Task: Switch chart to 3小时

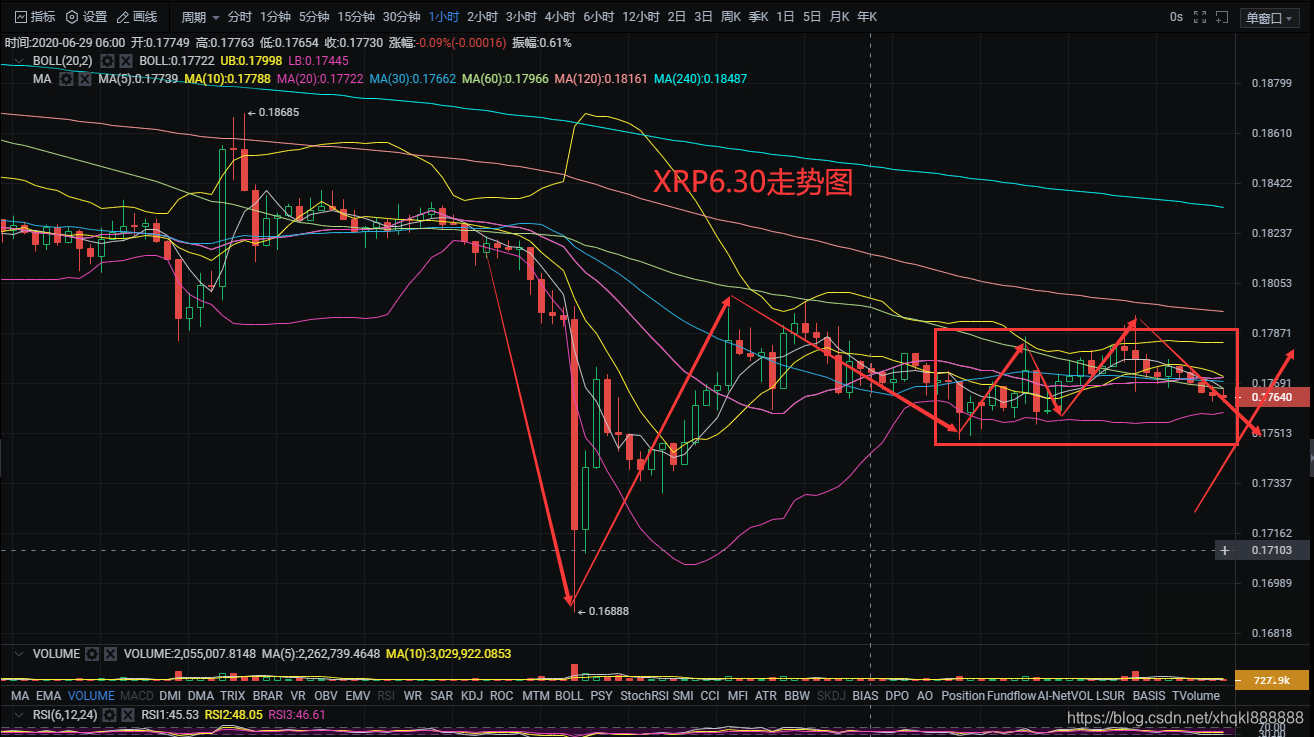Action: pos(521,17)
